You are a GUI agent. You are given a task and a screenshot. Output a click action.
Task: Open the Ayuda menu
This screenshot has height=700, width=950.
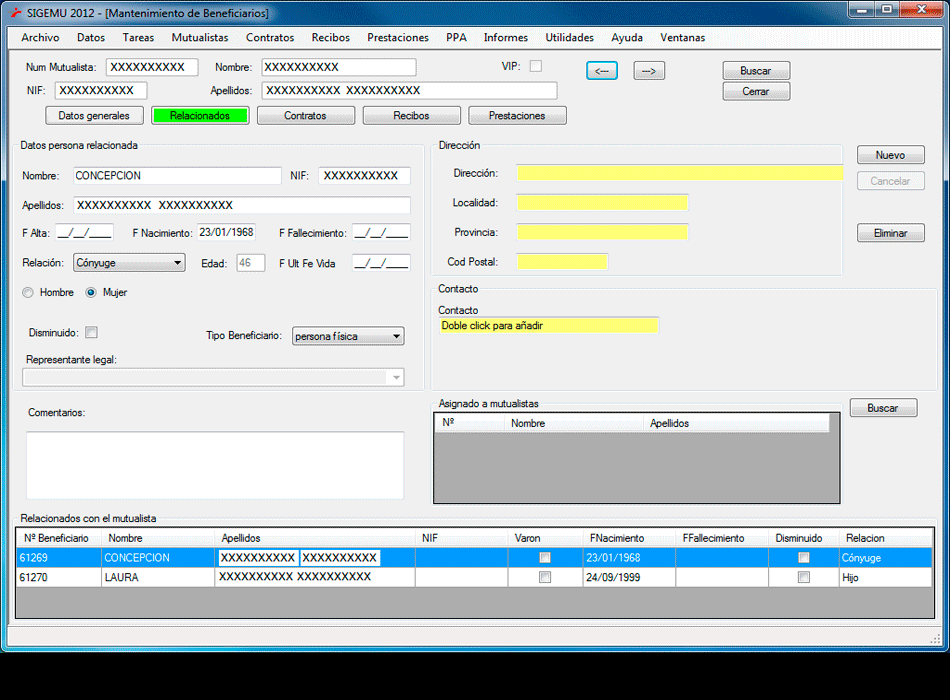627,38
